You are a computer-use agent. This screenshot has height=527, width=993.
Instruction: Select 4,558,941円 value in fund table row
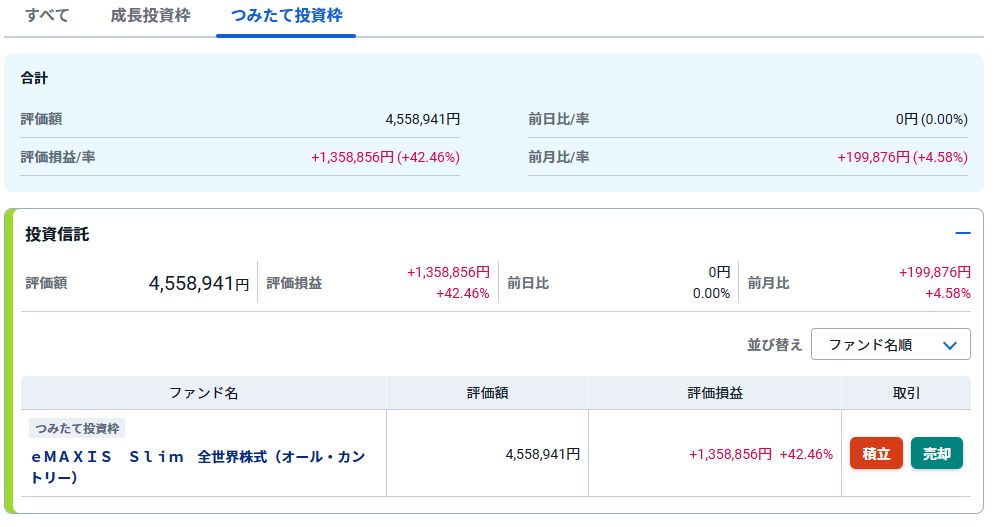pyautogui.click(x=543, y=454)
